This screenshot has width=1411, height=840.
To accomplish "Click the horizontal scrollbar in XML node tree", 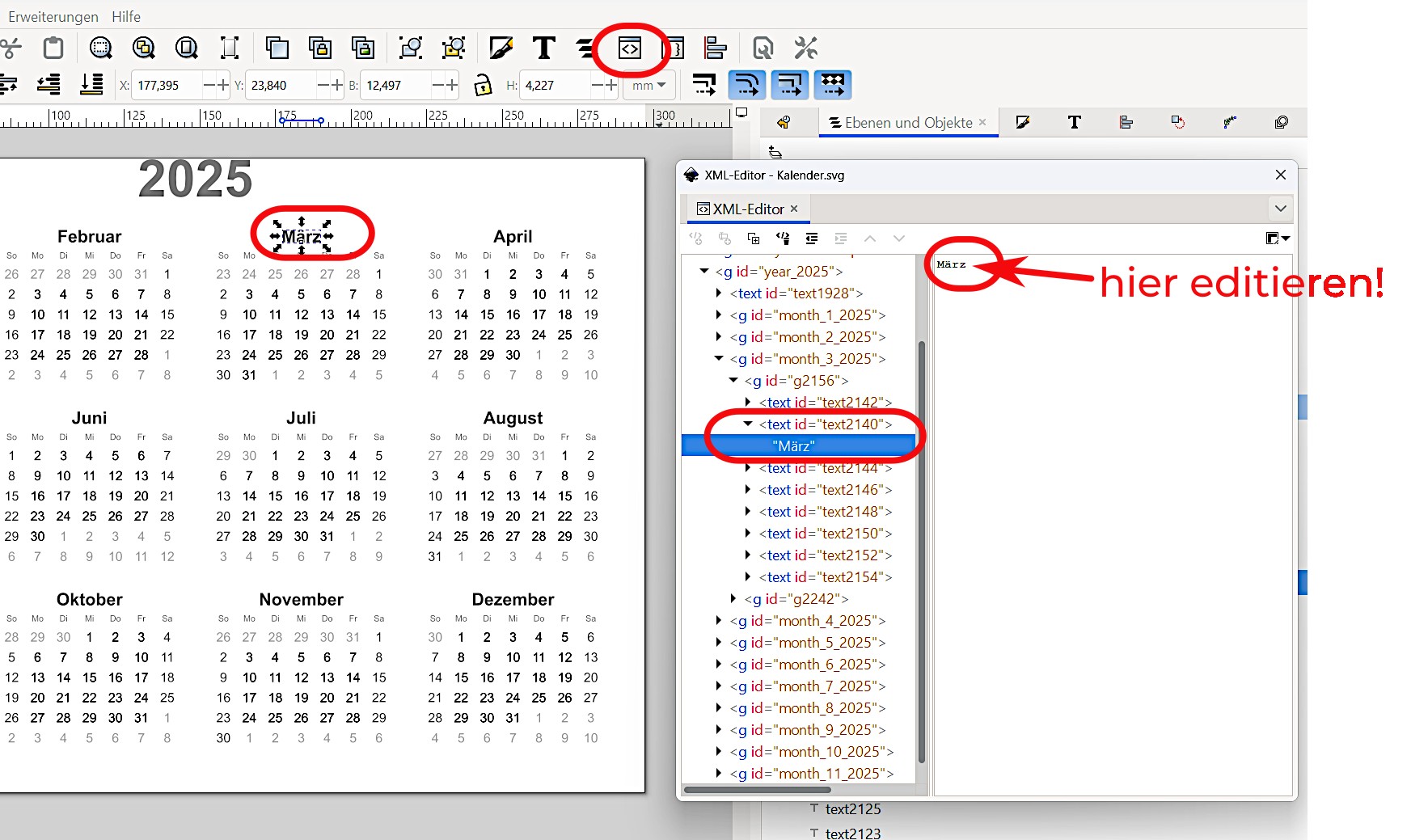I will (757, 790).
